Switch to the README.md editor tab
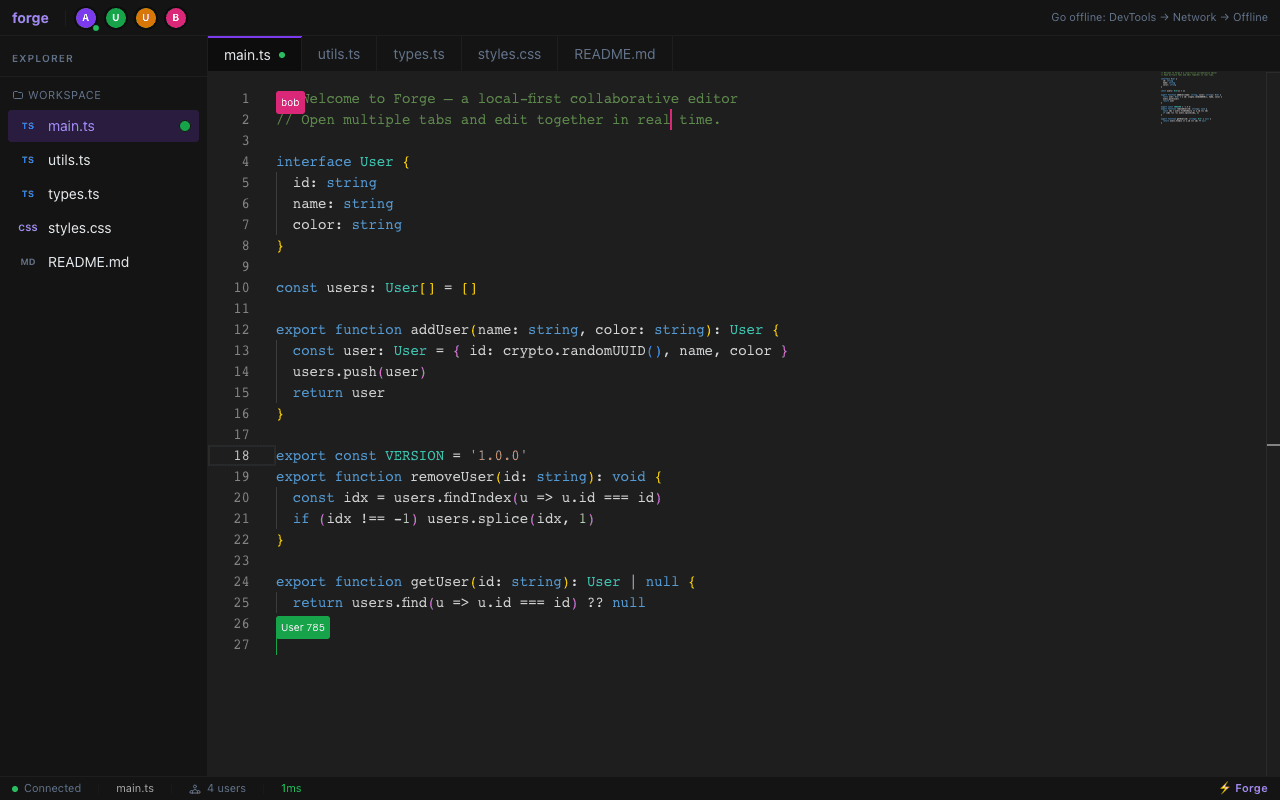The width and height of the screenshot is (1280, 800). [x=615, y=54]
